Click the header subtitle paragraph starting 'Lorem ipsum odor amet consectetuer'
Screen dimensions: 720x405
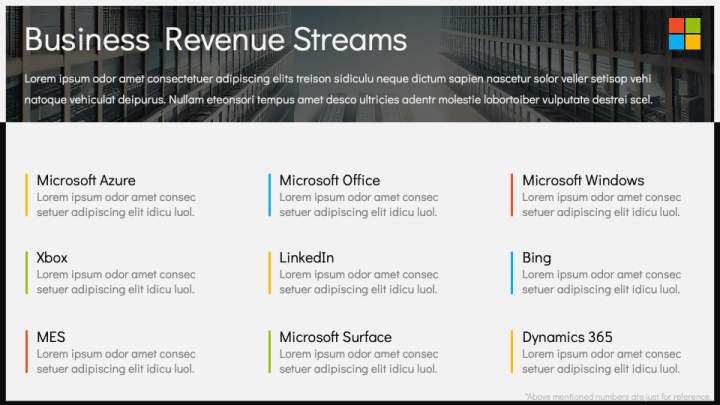click(338, 89)
